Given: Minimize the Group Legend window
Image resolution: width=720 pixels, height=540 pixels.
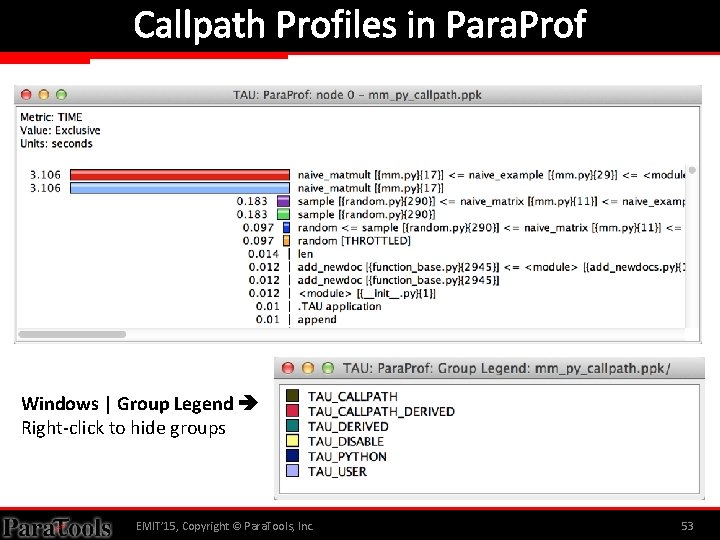Looking at the screenshot, I should (x=308, y=368).
